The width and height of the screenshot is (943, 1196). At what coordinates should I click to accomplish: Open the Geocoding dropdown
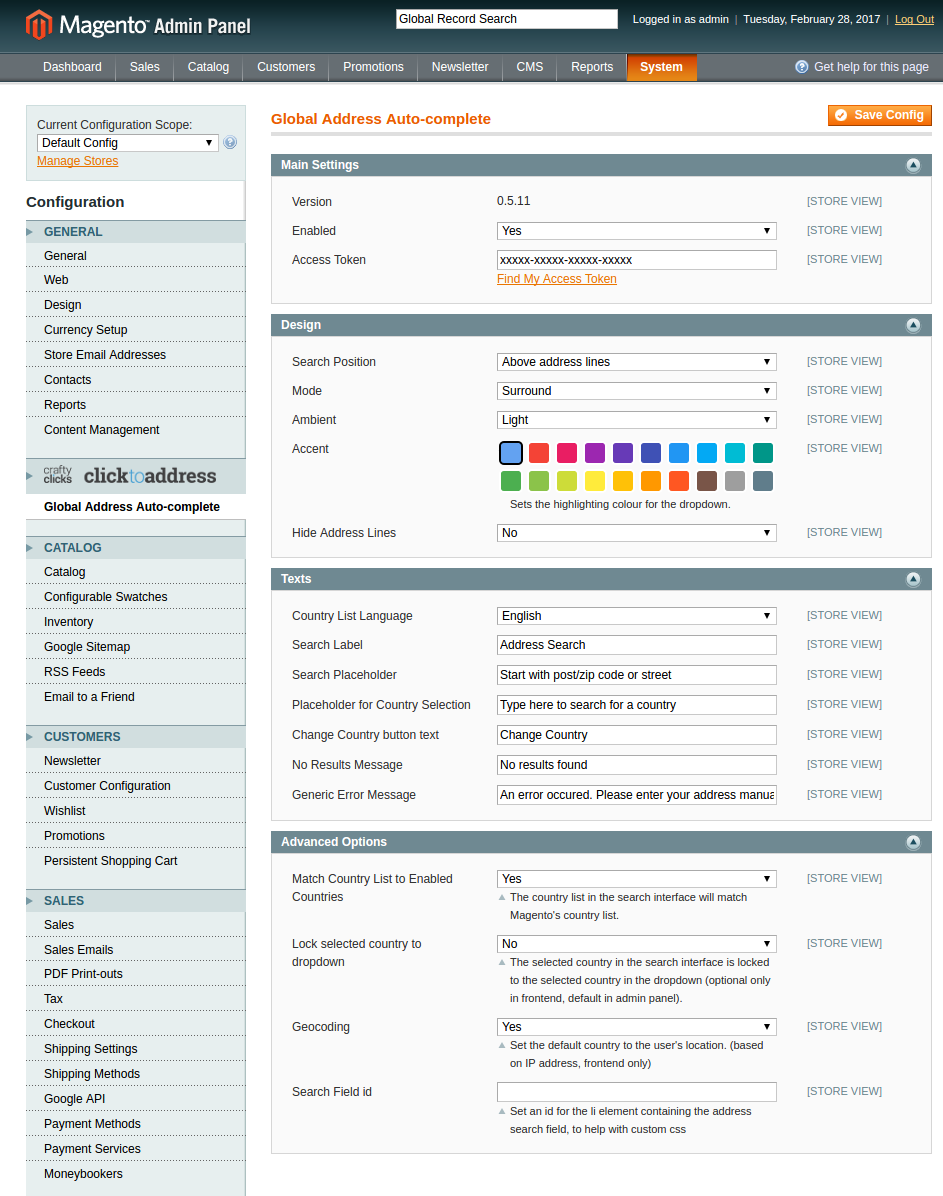[x=636, y=1027]
